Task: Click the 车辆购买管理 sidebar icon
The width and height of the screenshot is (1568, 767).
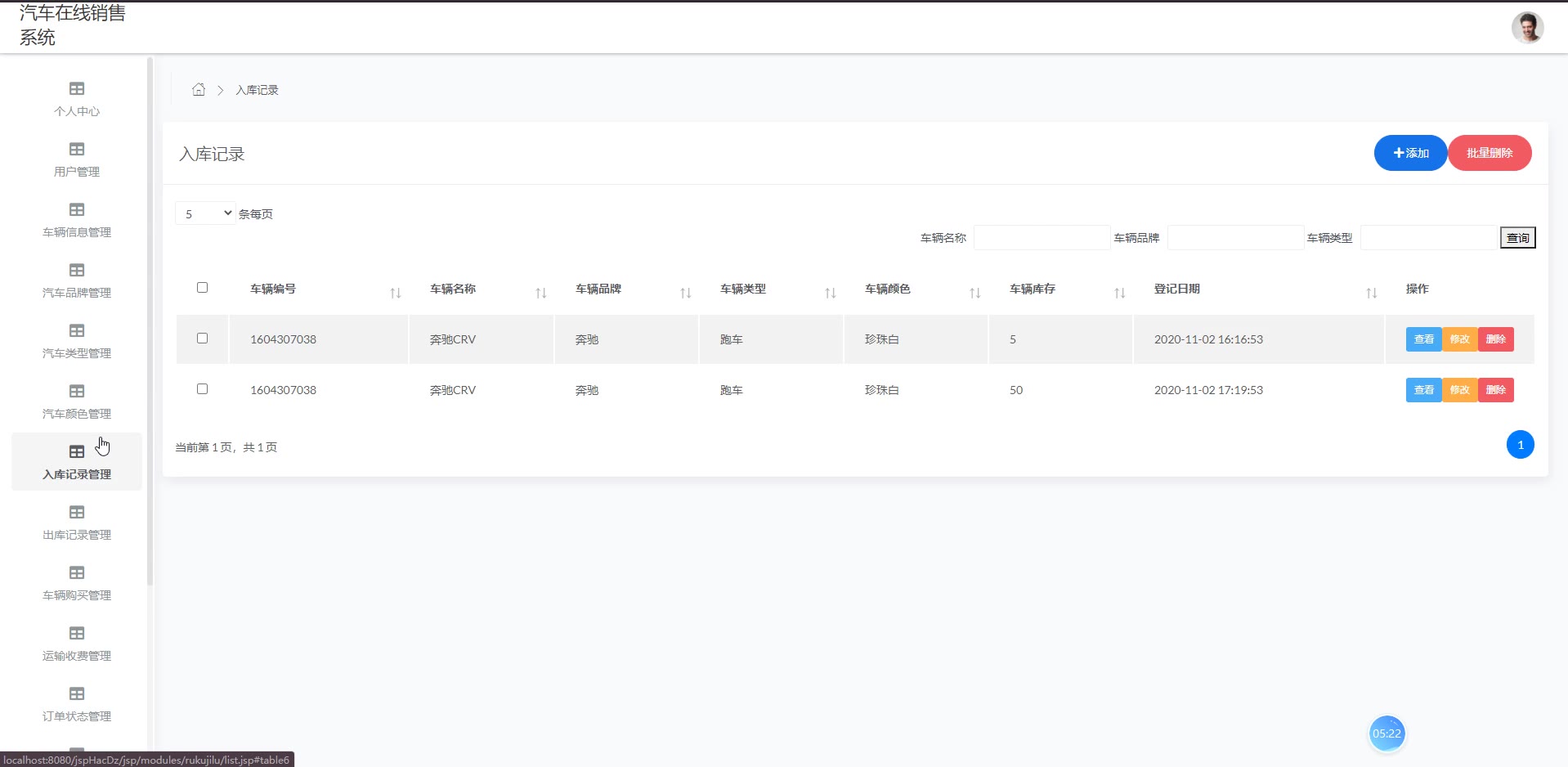Action: coord(77,572)
